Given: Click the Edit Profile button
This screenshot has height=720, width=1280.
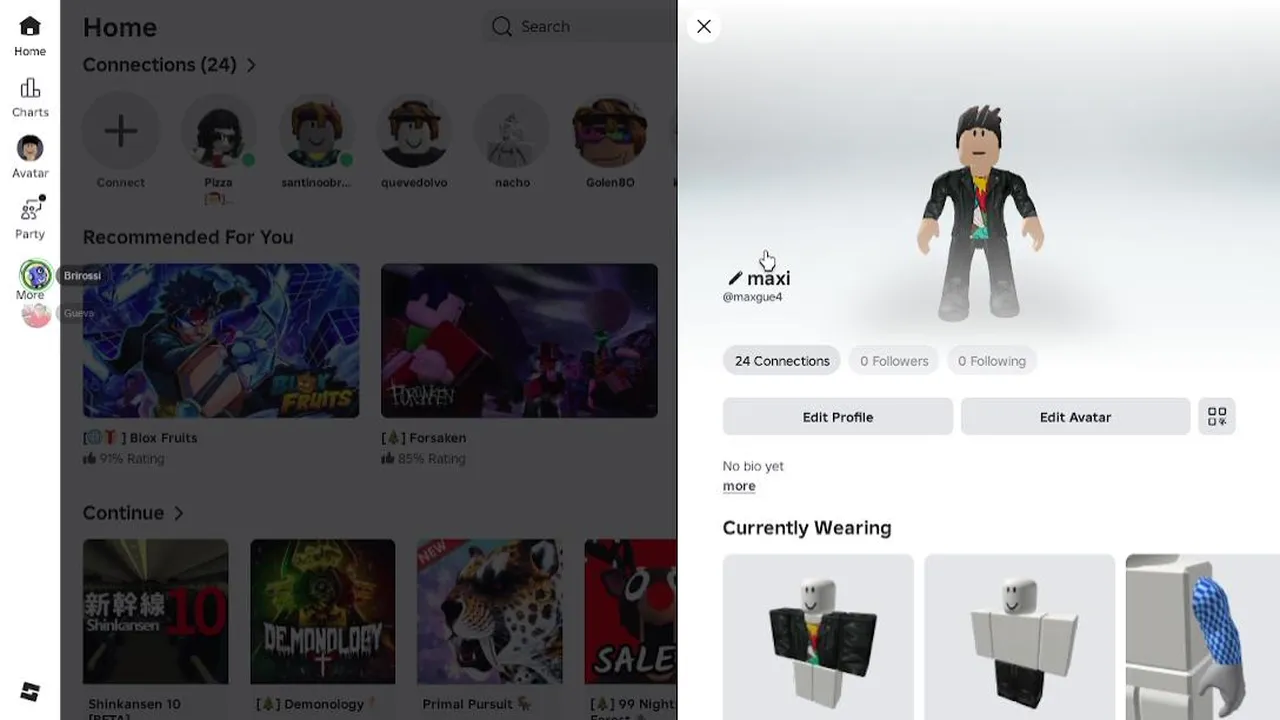Looking at the screenshot, I should tap(838, 417).
